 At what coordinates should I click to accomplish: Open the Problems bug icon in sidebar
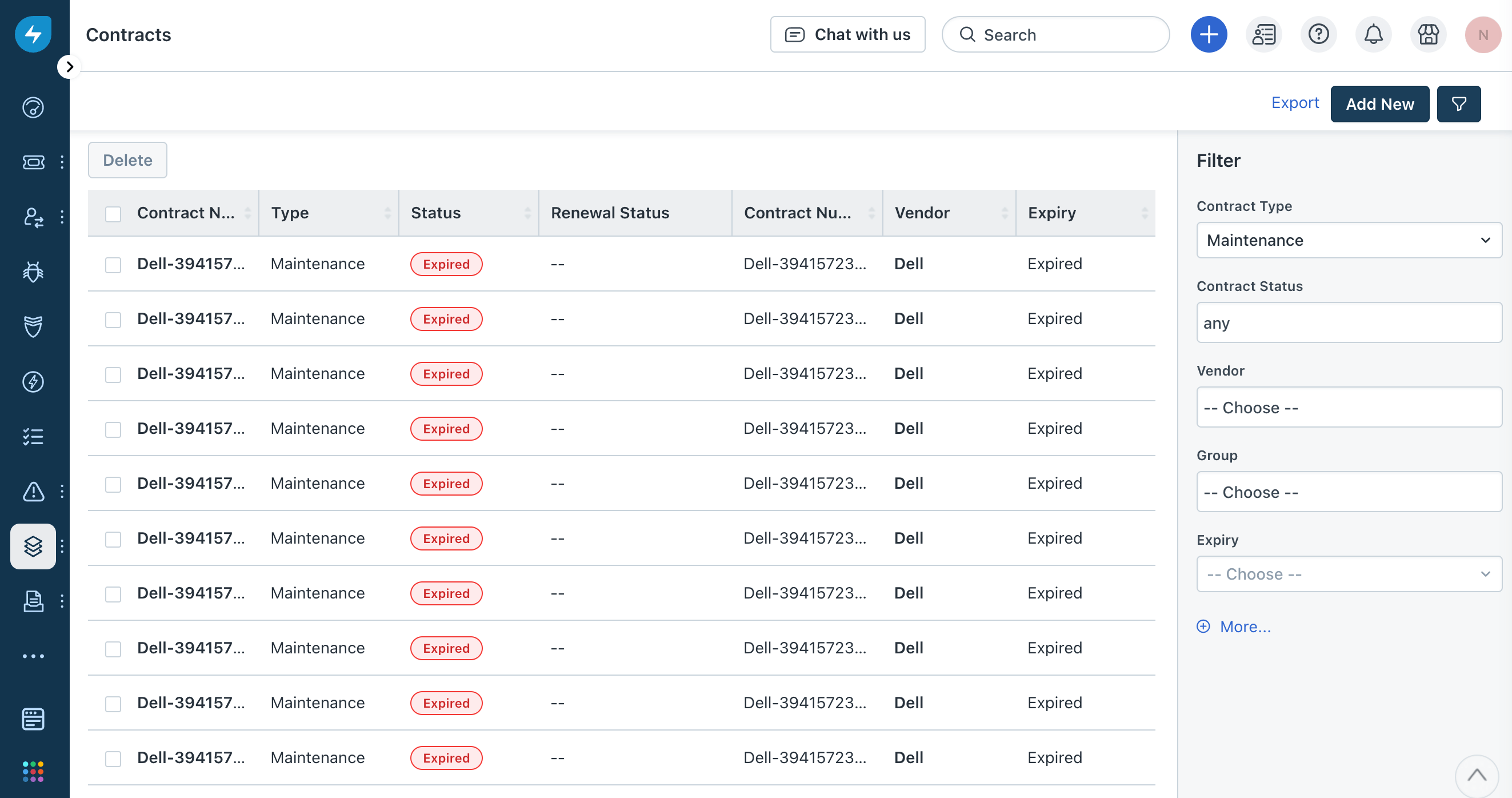click(33, 272)
